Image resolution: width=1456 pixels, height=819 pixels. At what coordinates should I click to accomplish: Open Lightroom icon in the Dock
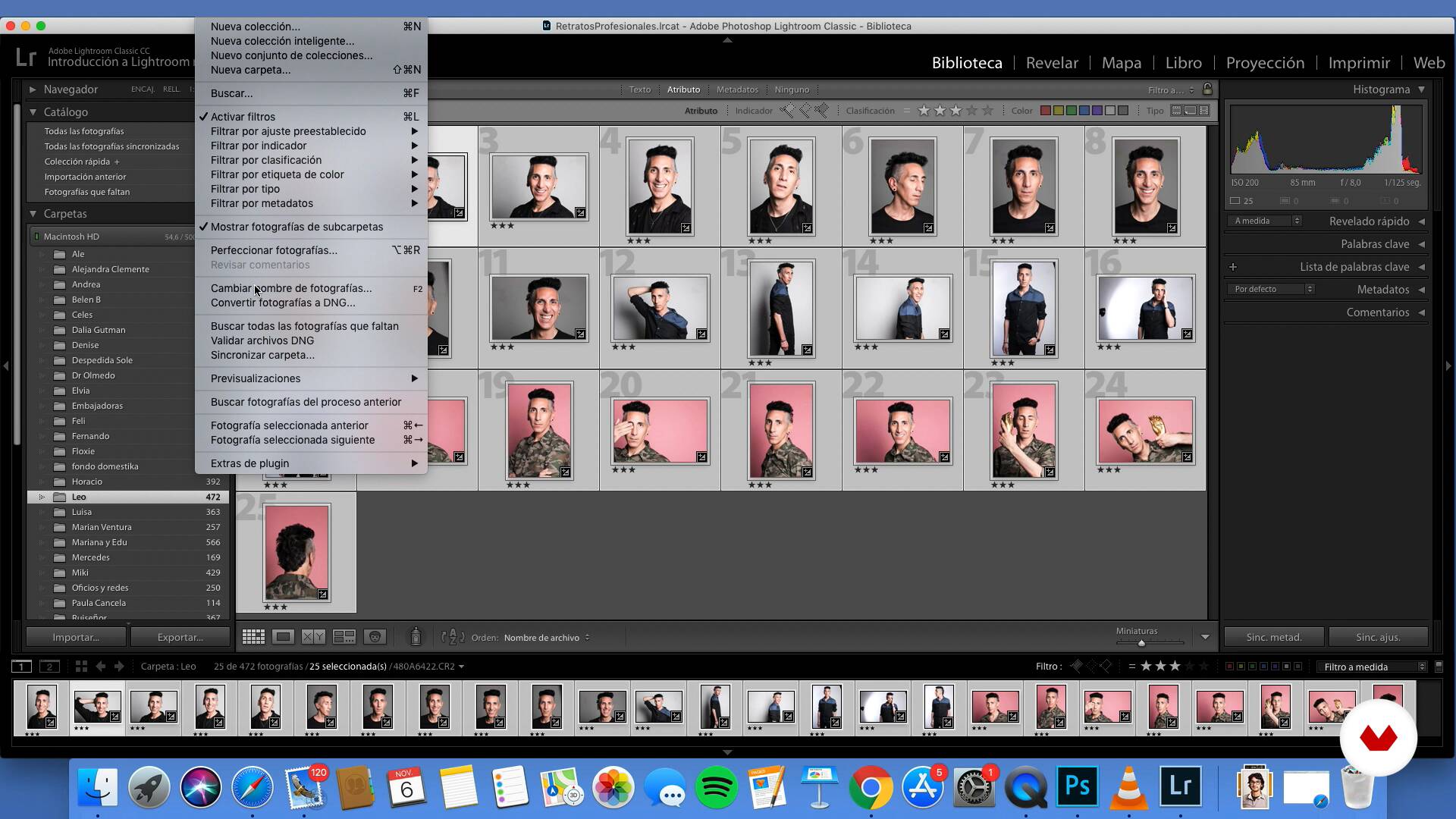click(x=1180, y=786)
